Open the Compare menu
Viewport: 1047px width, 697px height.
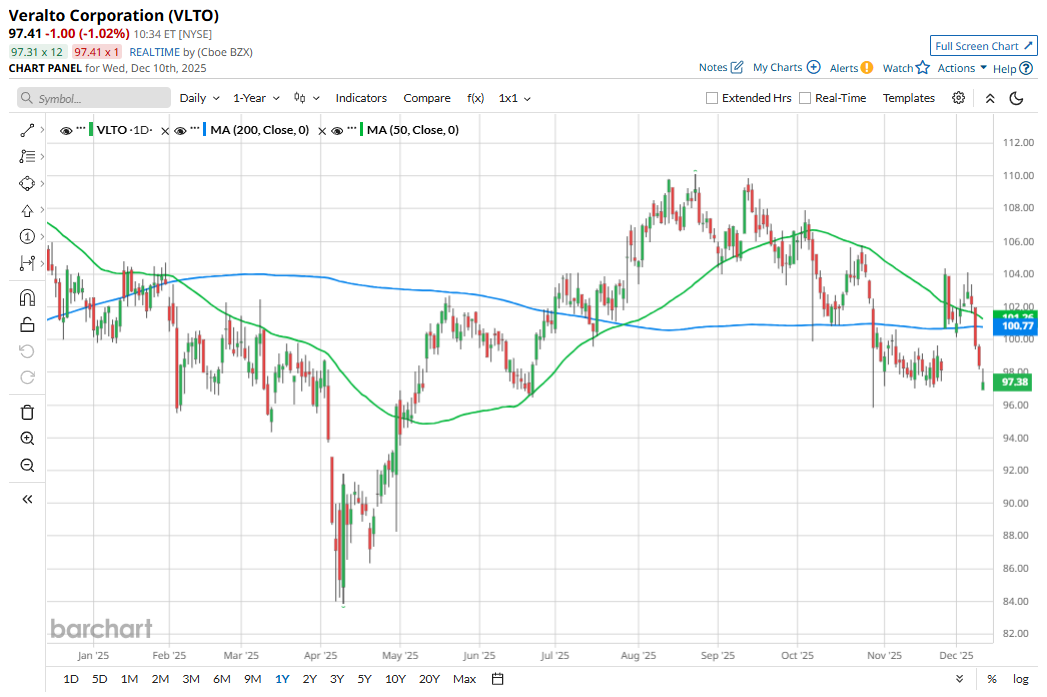427,98
